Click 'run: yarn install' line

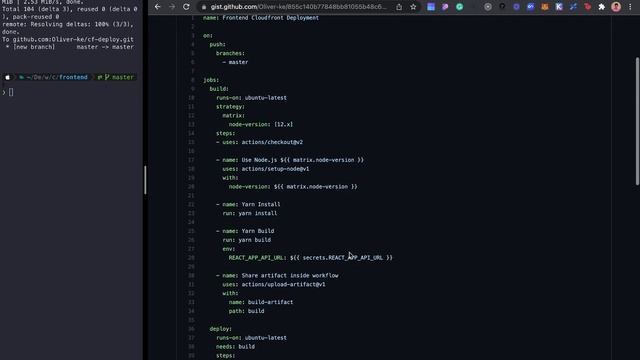(x=250, y=213)
